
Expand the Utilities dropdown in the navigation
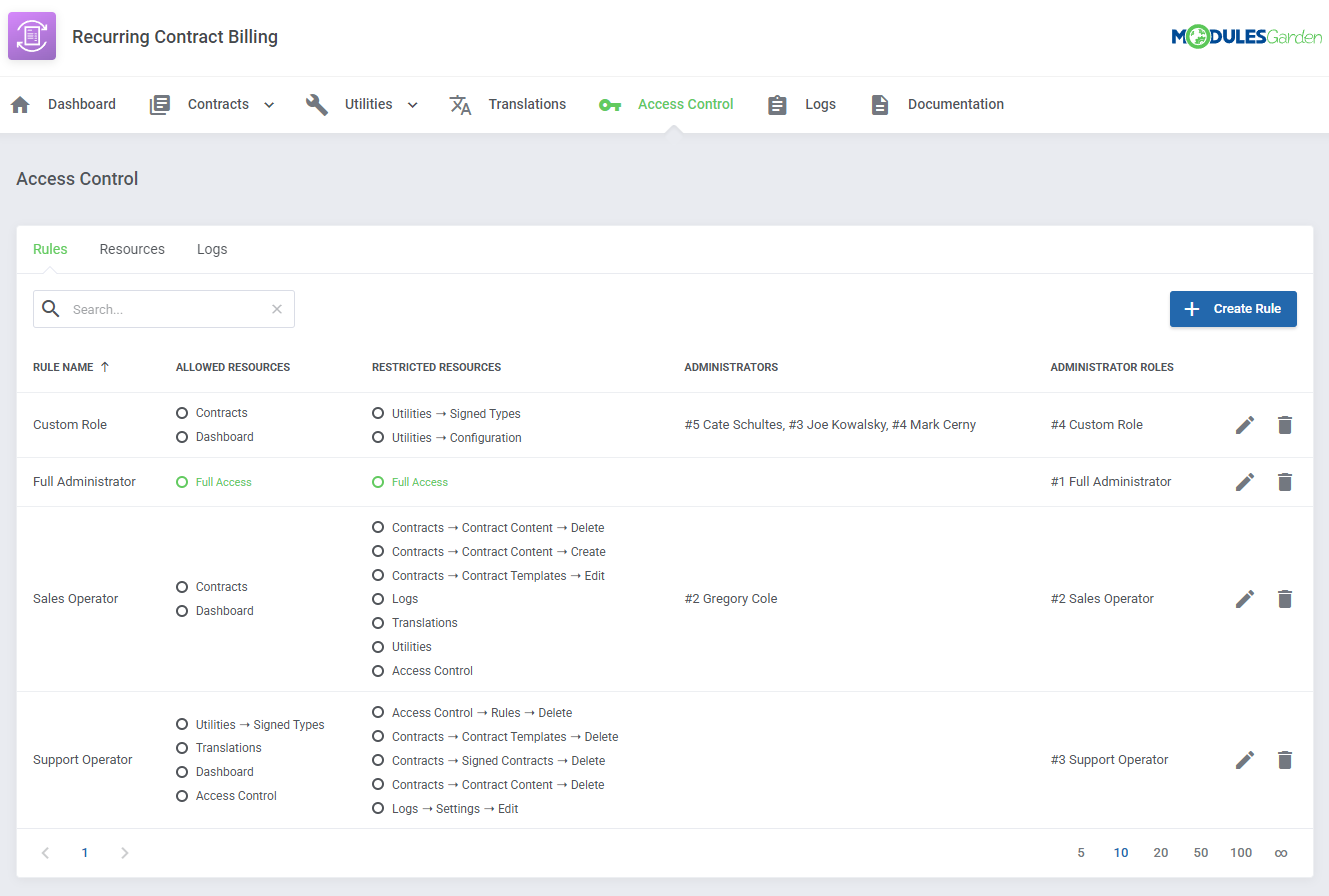pos(411,103)
